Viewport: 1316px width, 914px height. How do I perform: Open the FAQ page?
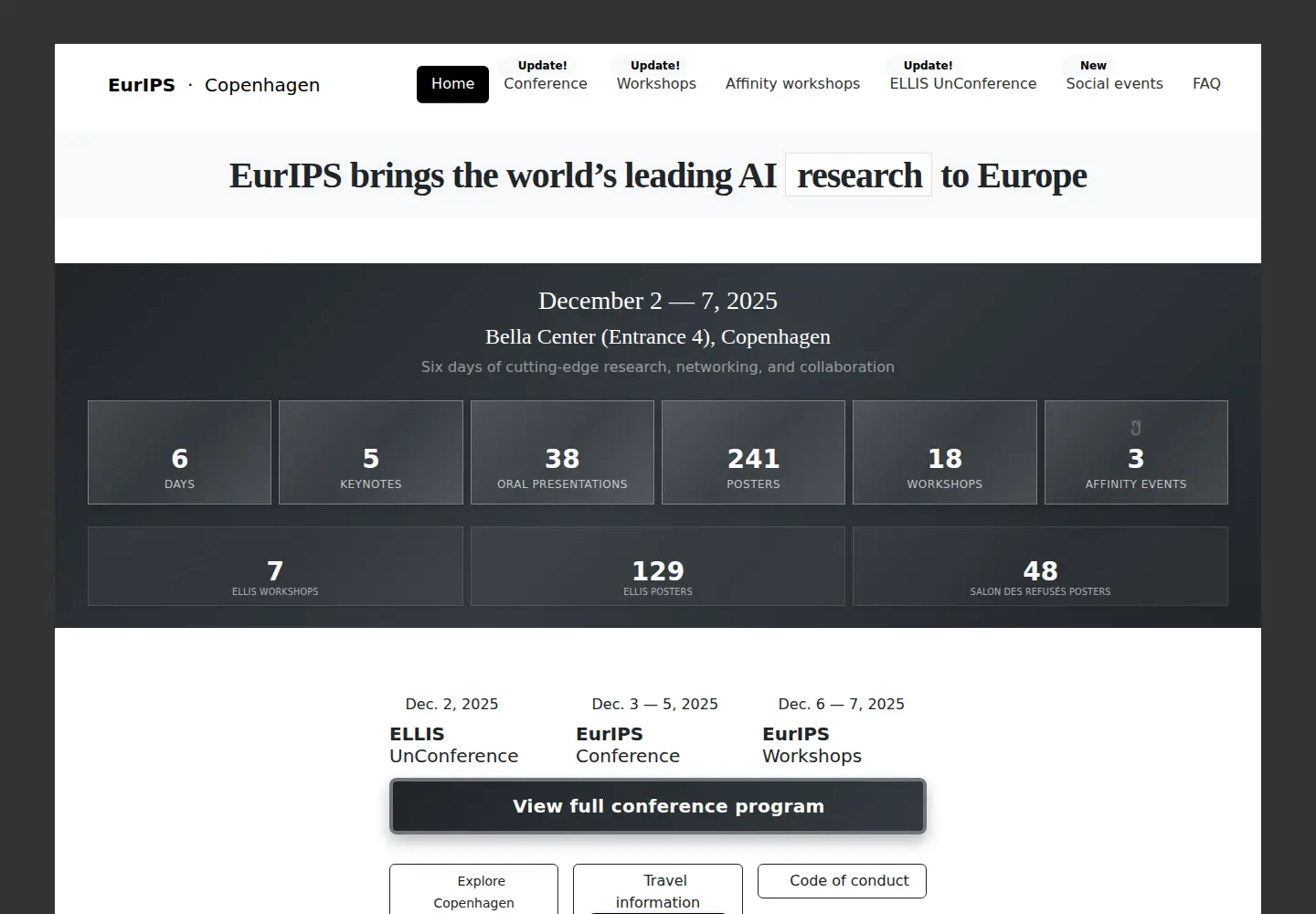coord(1206,84)
